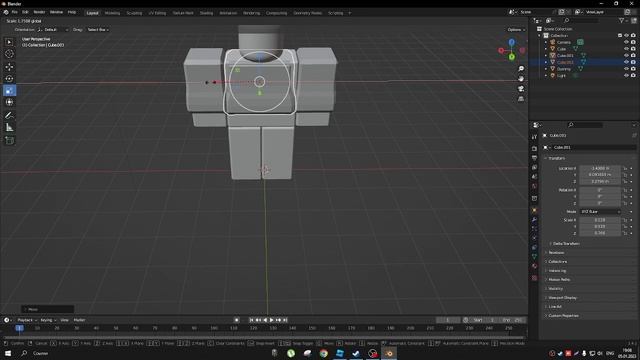Click the red X axis gizmo
The width and height of the screenshot is (640, 360).
(x=501, y=51)
